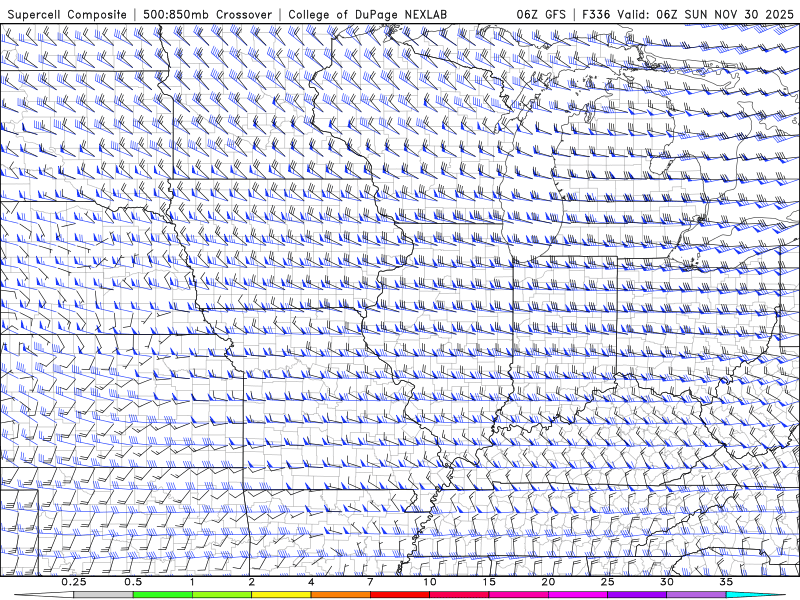Click the 'Valid: 06Z SUN NOV 30 2025' text
The height and width of the screenshot is (600, 800).
point(705,15)
